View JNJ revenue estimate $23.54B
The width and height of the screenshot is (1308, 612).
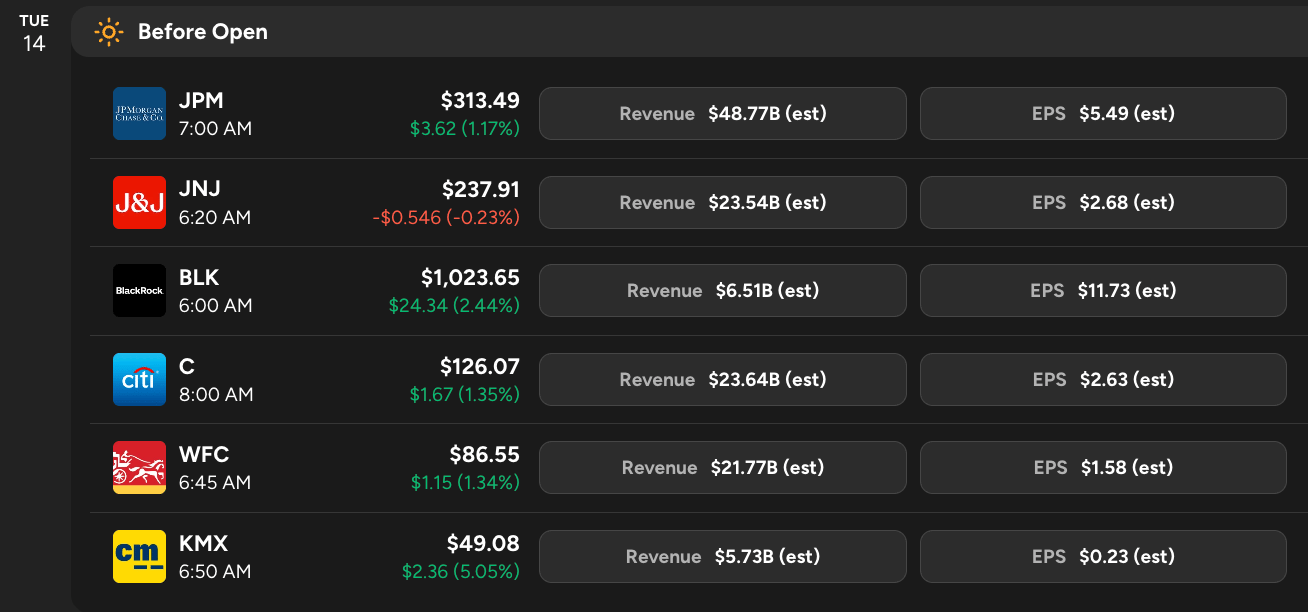[723, 202]
